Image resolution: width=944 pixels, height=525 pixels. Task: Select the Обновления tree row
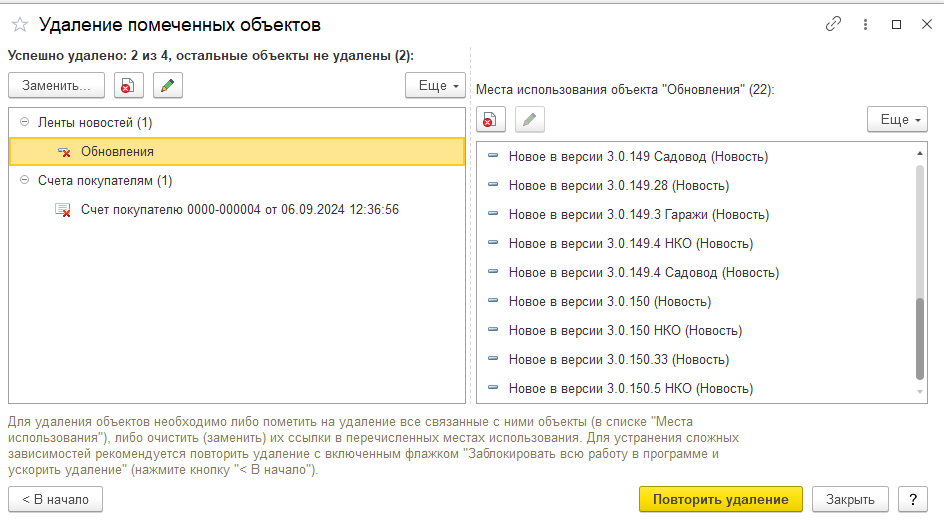tap(237, 152)
